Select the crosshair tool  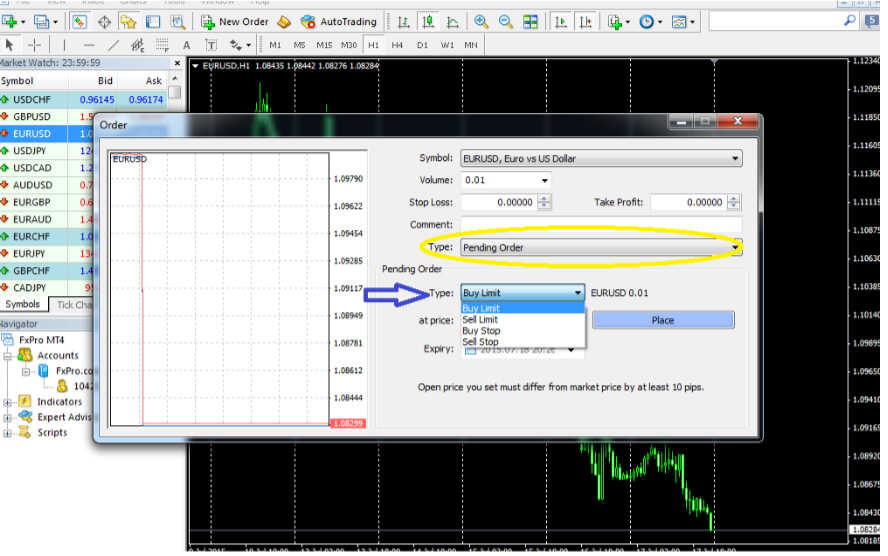(35, 45)
